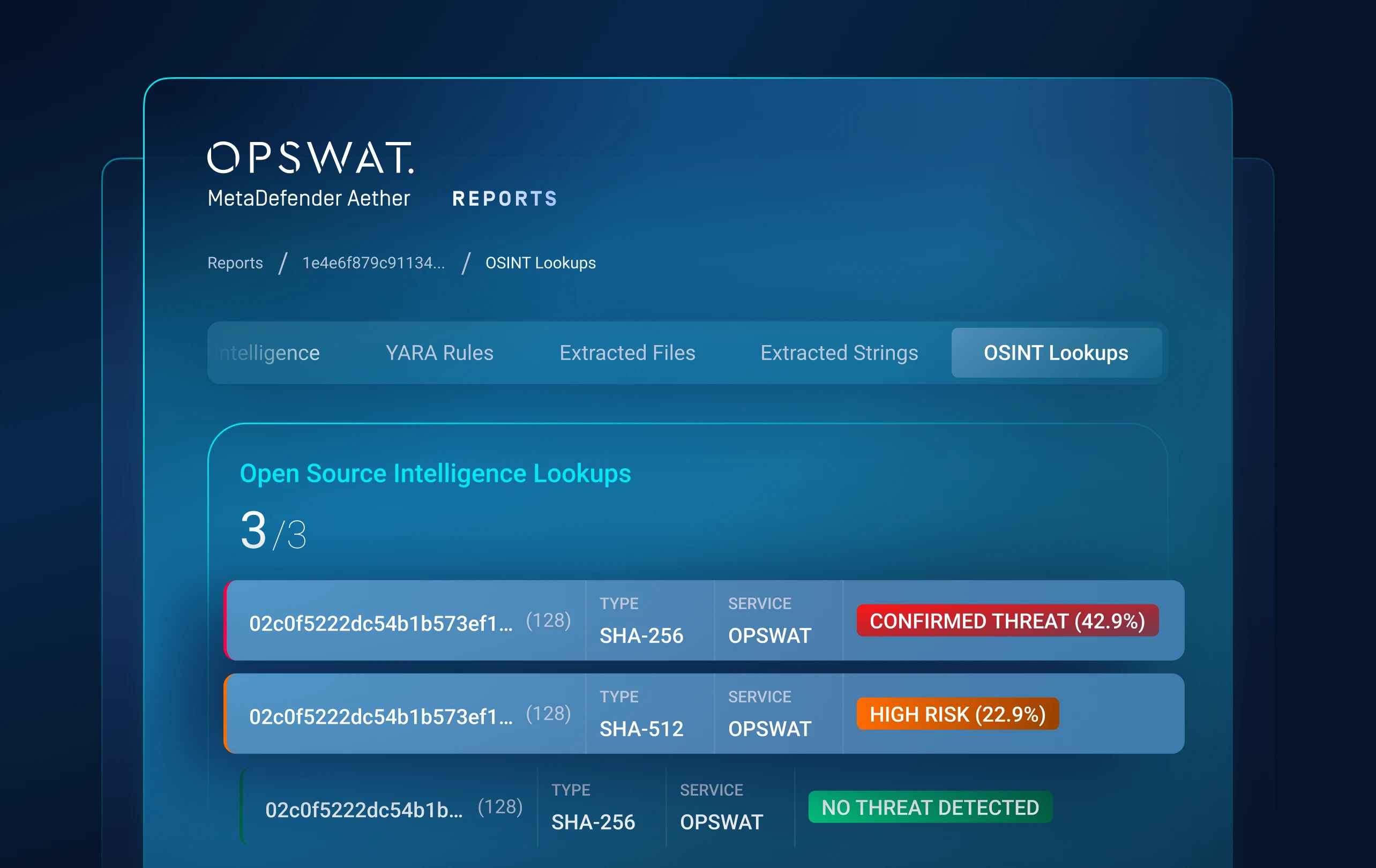Select the OSINT Lookups tab
Screen dimensions: 1376x868
(x=1056, y=353)
